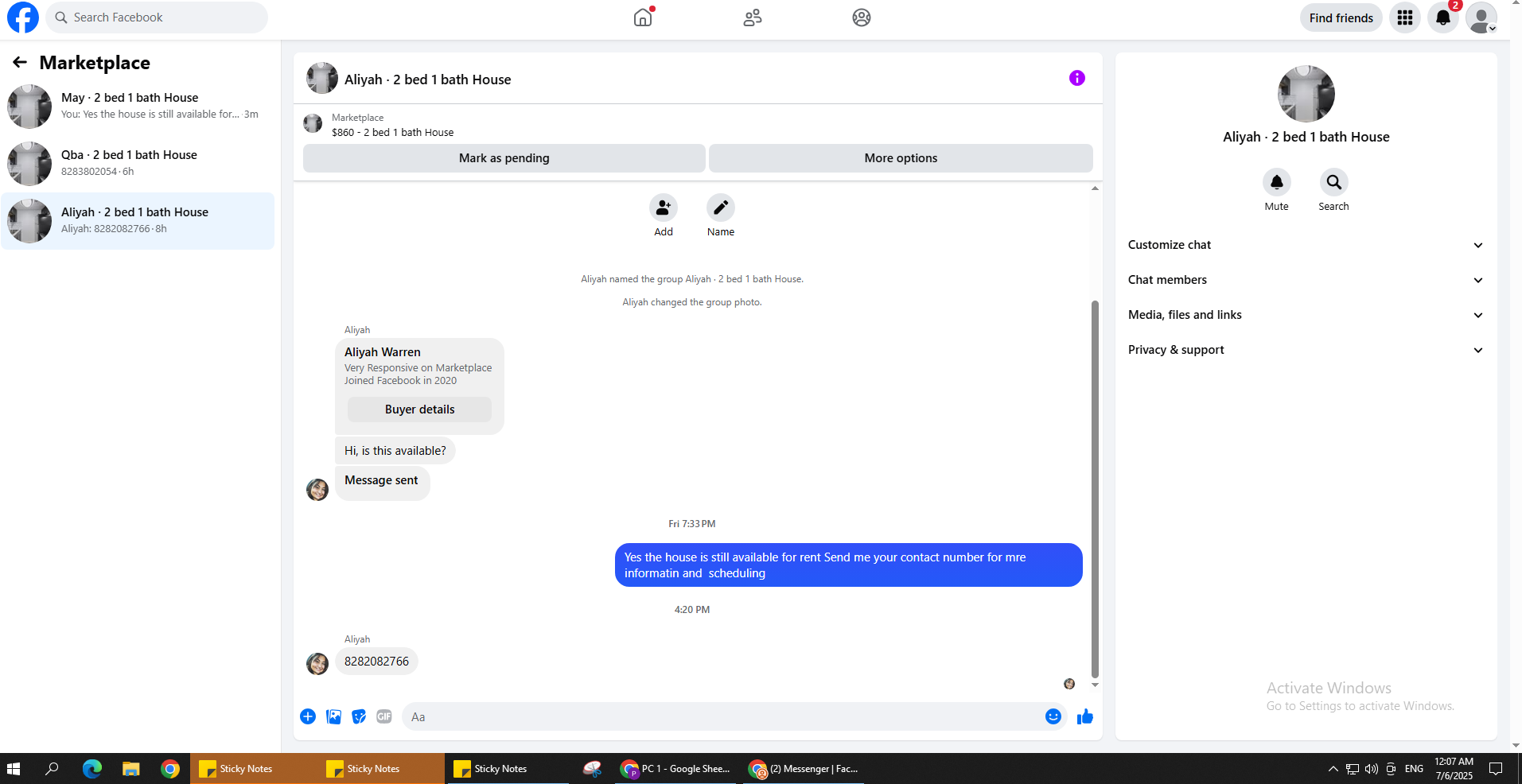Click the Mark as pending button

(x=504, y=158)
